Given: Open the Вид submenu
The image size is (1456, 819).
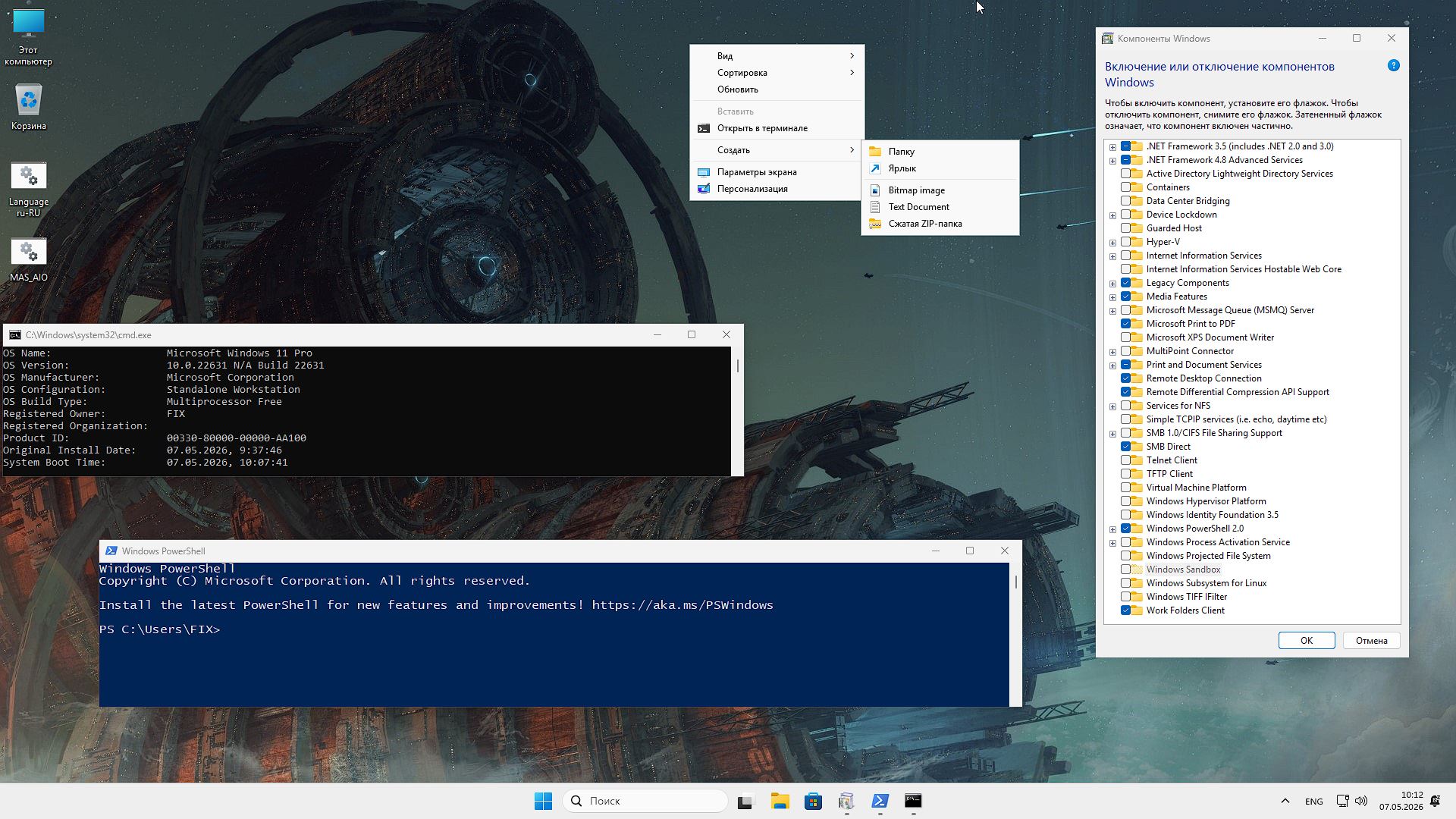Looking at the screenshot, I should point(777,56).
